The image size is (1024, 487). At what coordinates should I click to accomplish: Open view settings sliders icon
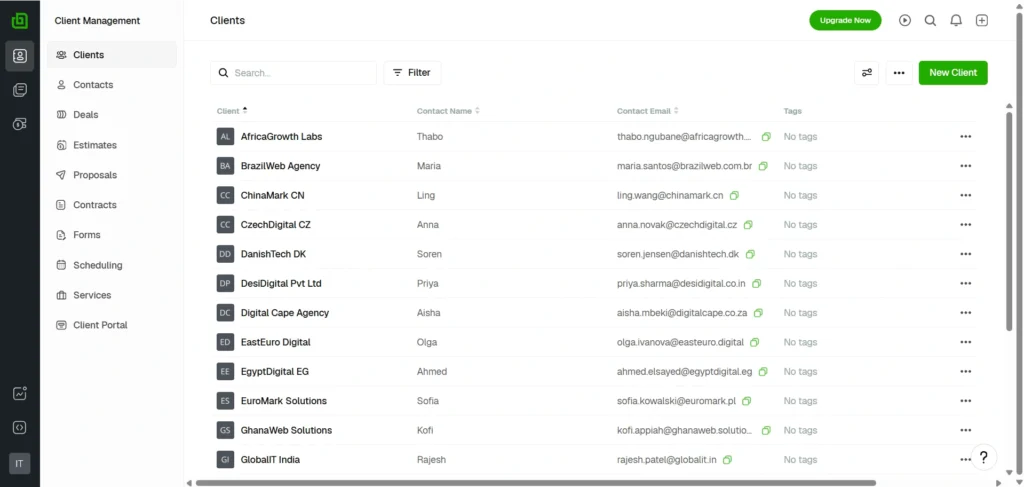867,73
